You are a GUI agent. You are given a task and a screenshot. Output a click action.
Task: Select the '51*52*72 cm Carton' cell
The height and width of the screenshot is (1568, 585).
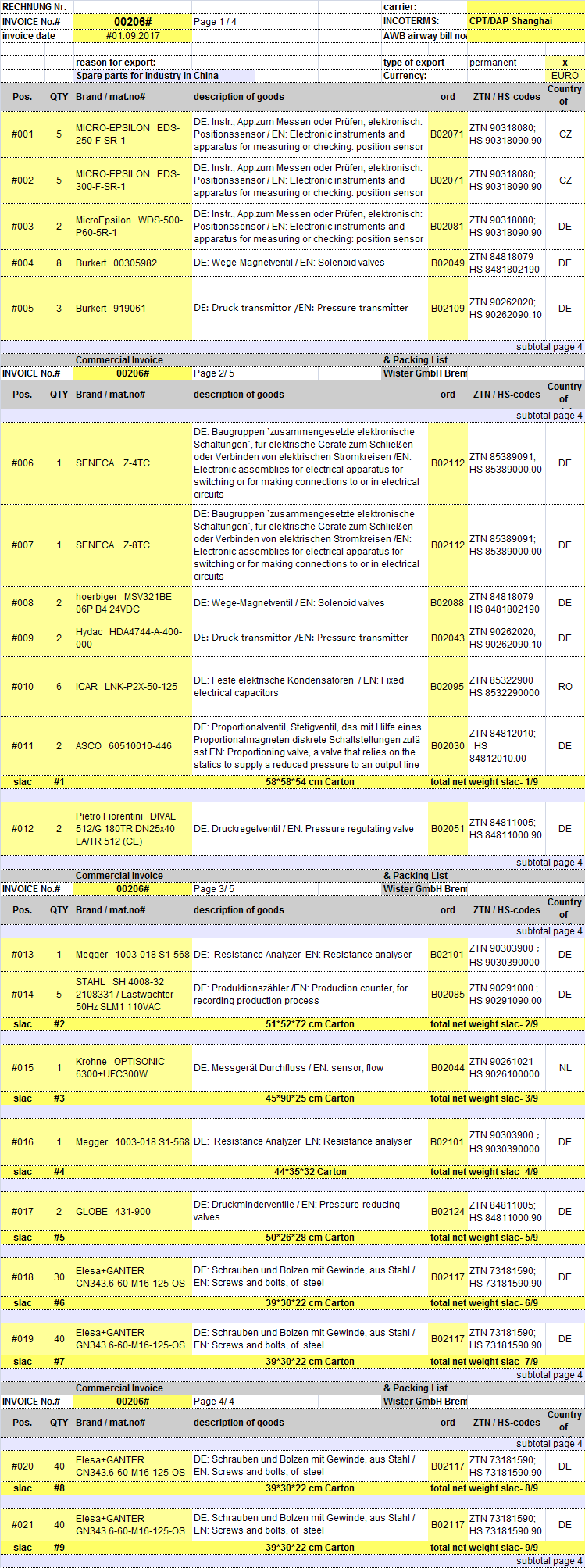click(310, 1024)
